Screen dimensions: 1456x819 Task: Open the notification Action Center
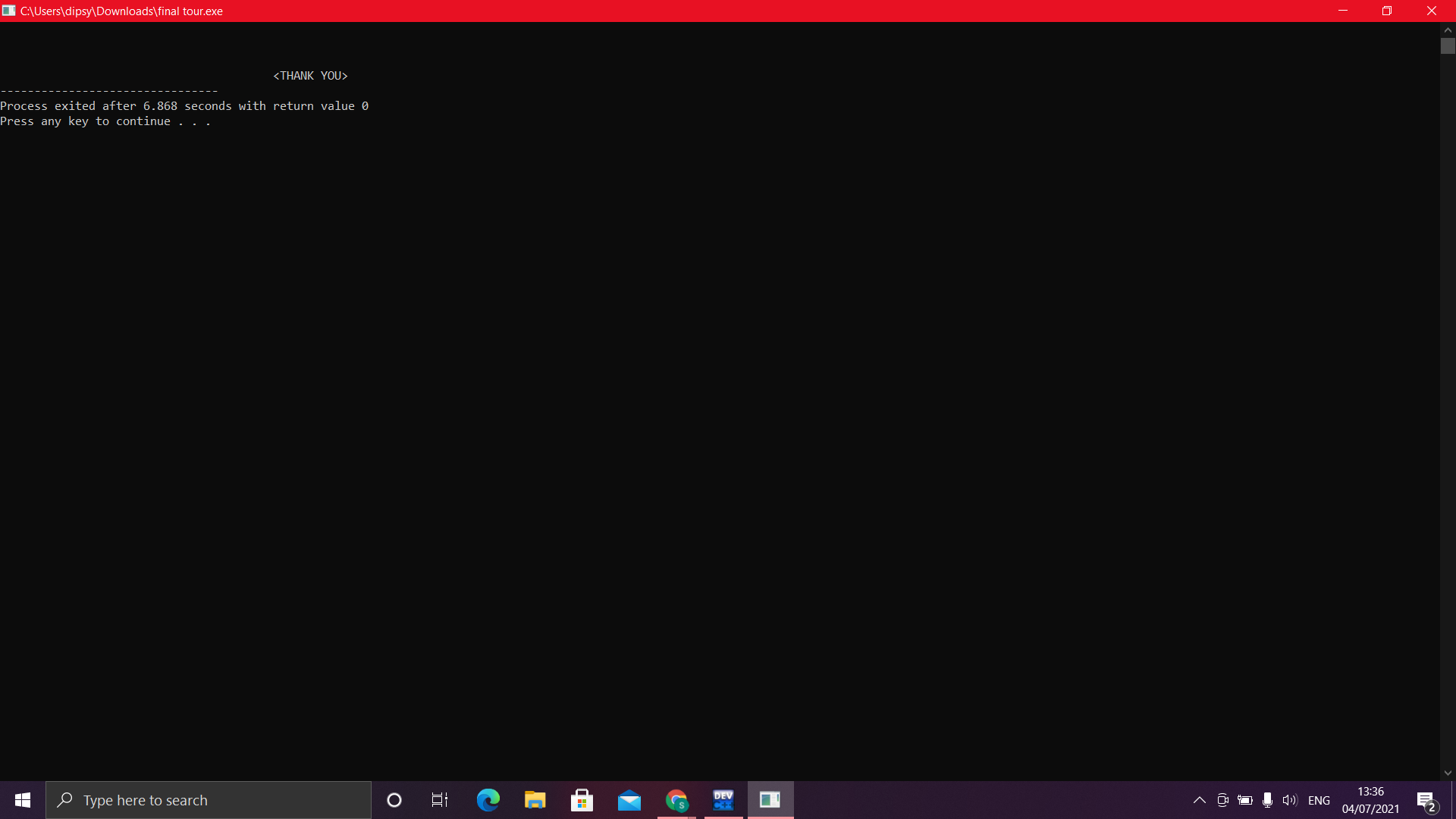tap(1426, 800)
